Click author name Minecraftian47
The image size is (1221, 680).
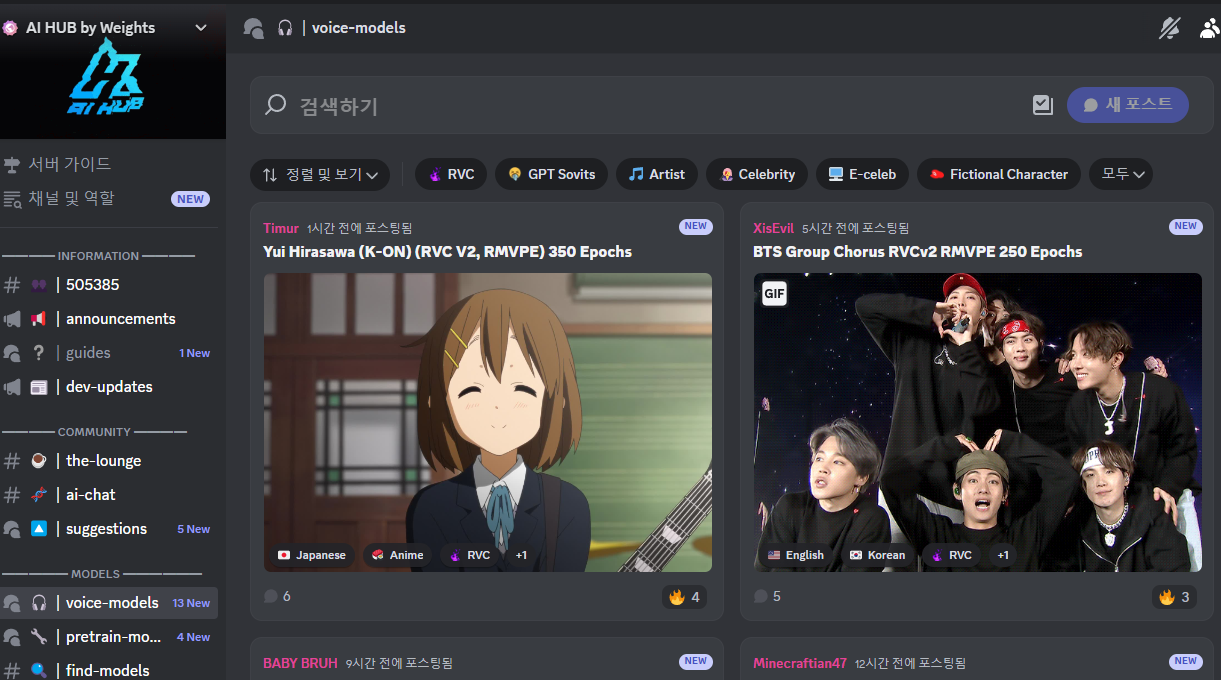click(800, 663)
